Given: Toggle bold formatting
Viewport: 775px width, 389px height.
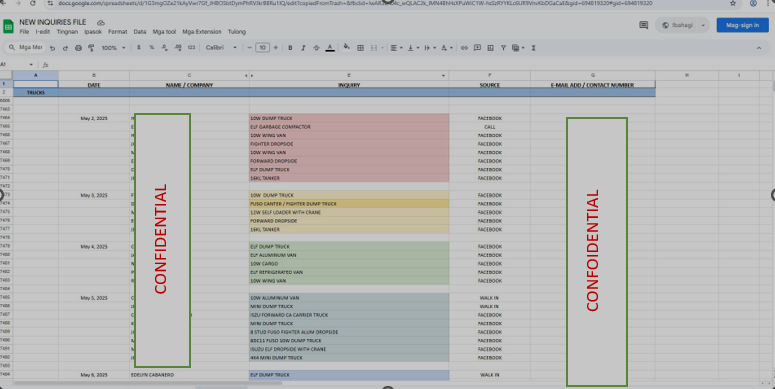Looking at the screenshot, I should click(290, 48).
